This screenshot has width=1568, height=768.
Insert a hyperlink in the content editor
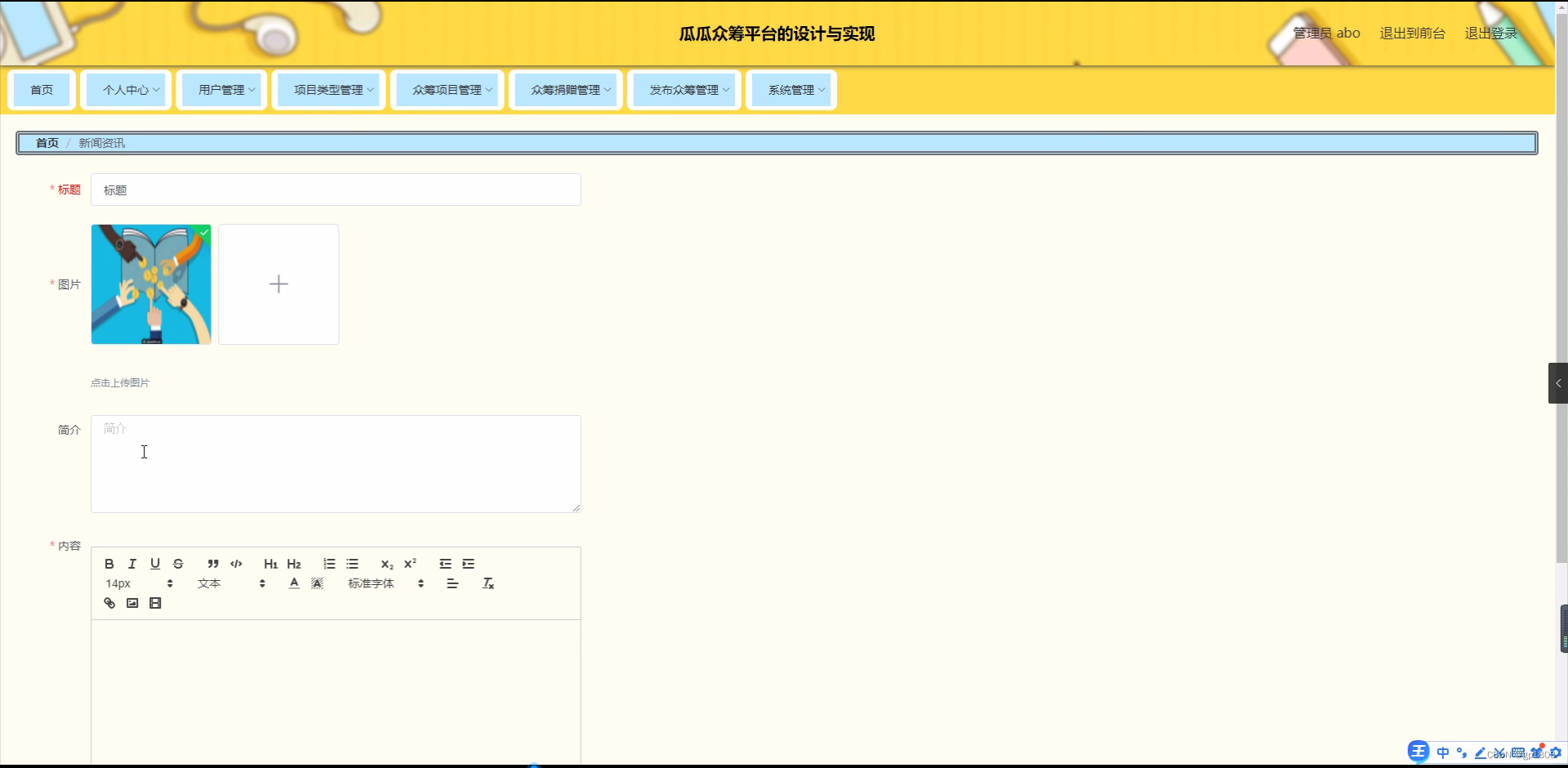[x=109, y=603]
